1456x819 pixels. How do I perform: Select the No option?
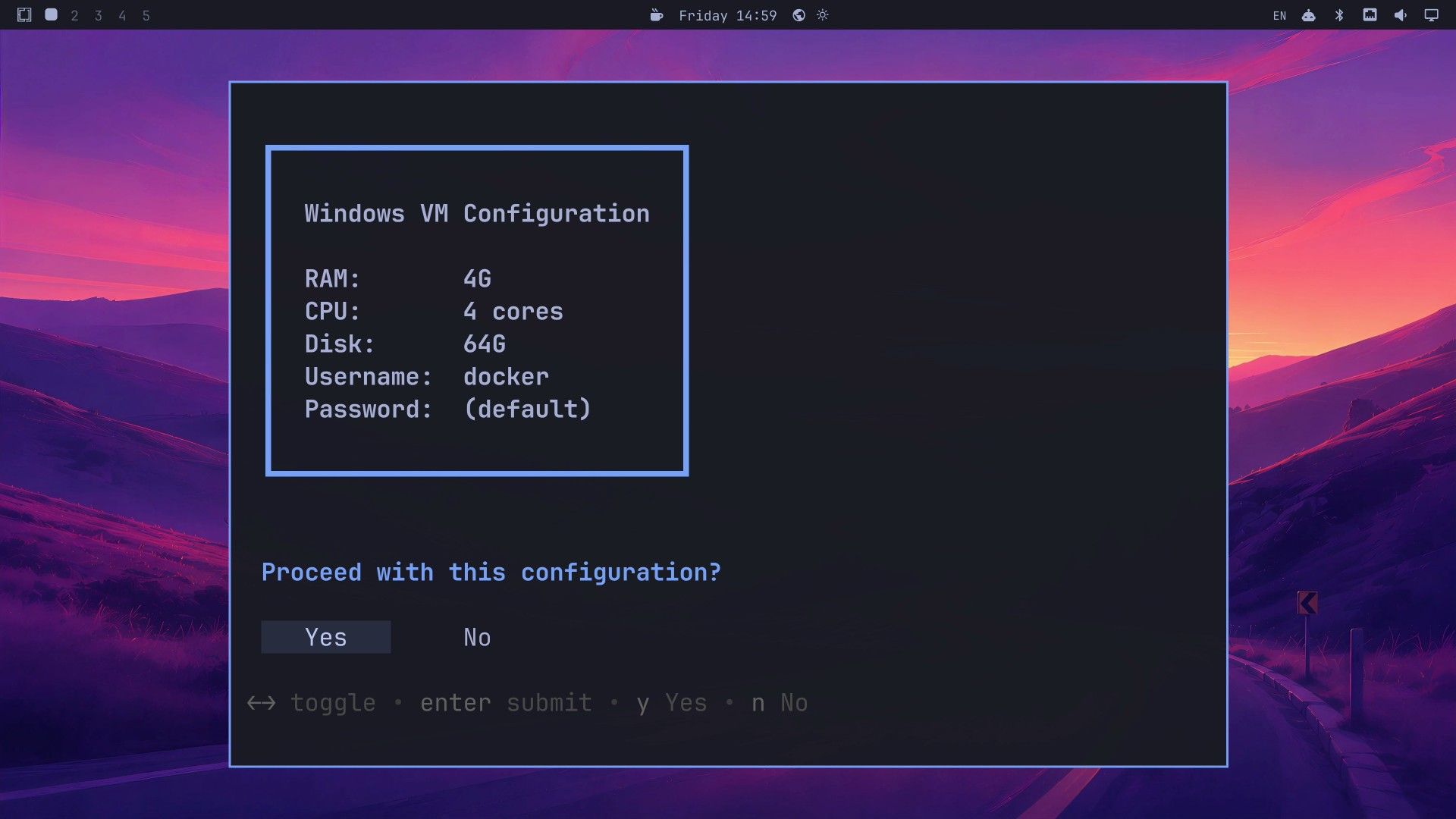tap(477, 637)
